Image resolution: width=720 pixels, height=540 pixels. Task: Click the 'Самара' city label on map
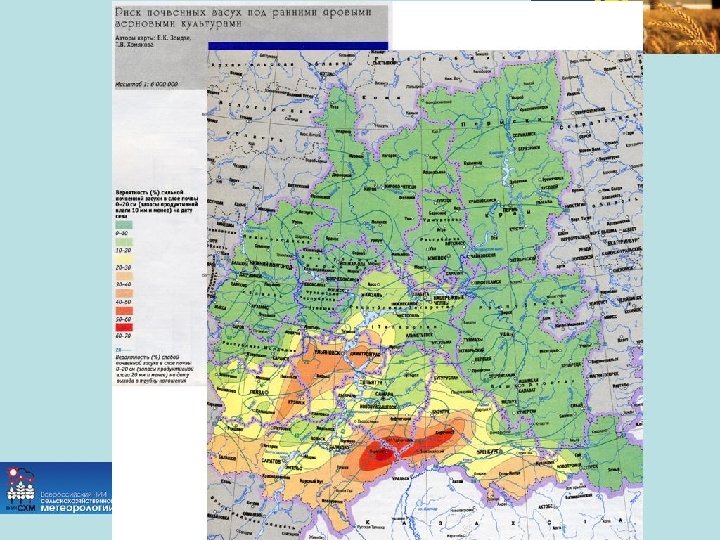tap(383, 394)
